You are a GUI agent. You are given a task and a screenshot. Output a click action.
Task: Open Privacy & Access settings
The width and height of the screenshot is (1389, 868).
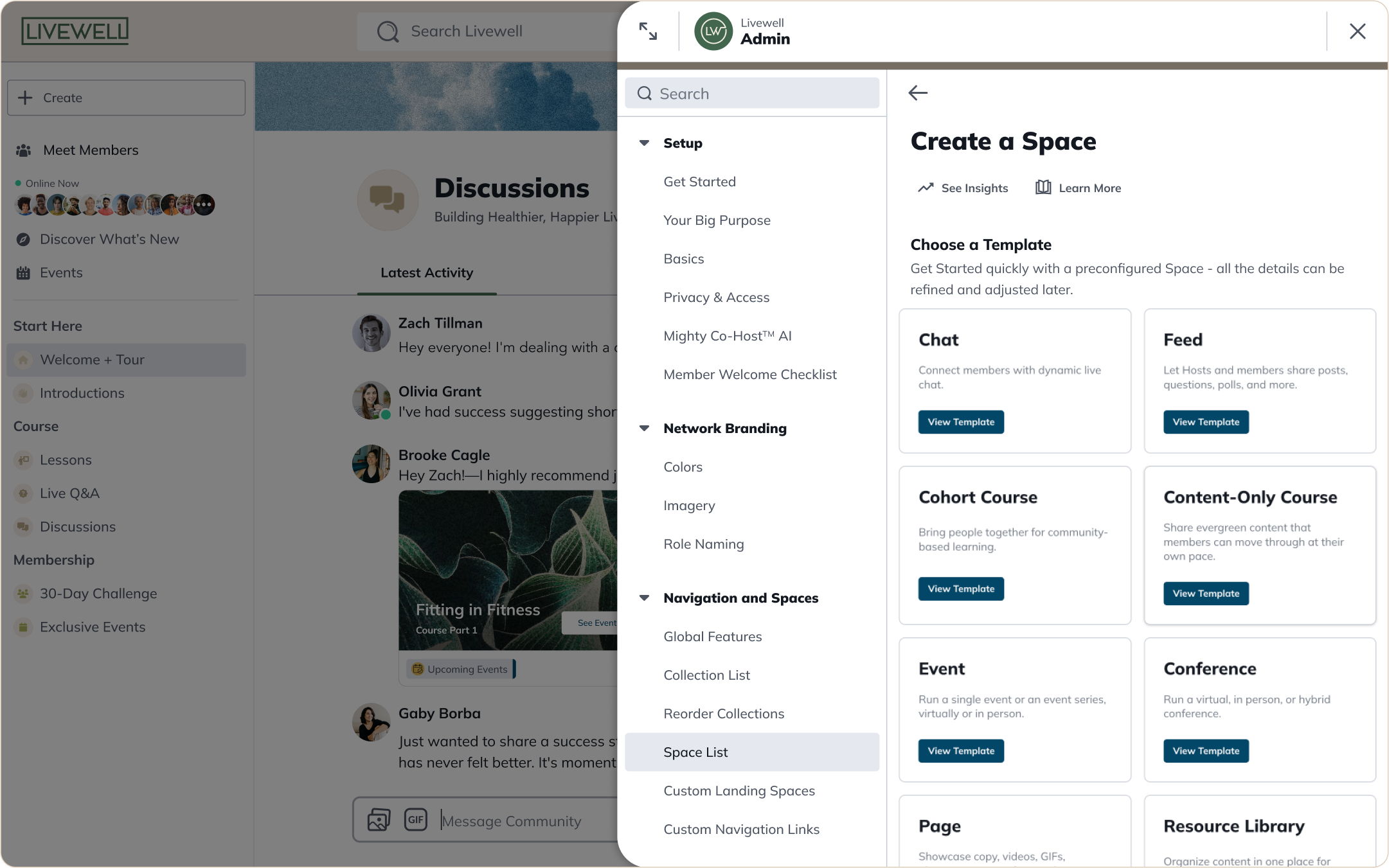point(716,297)
